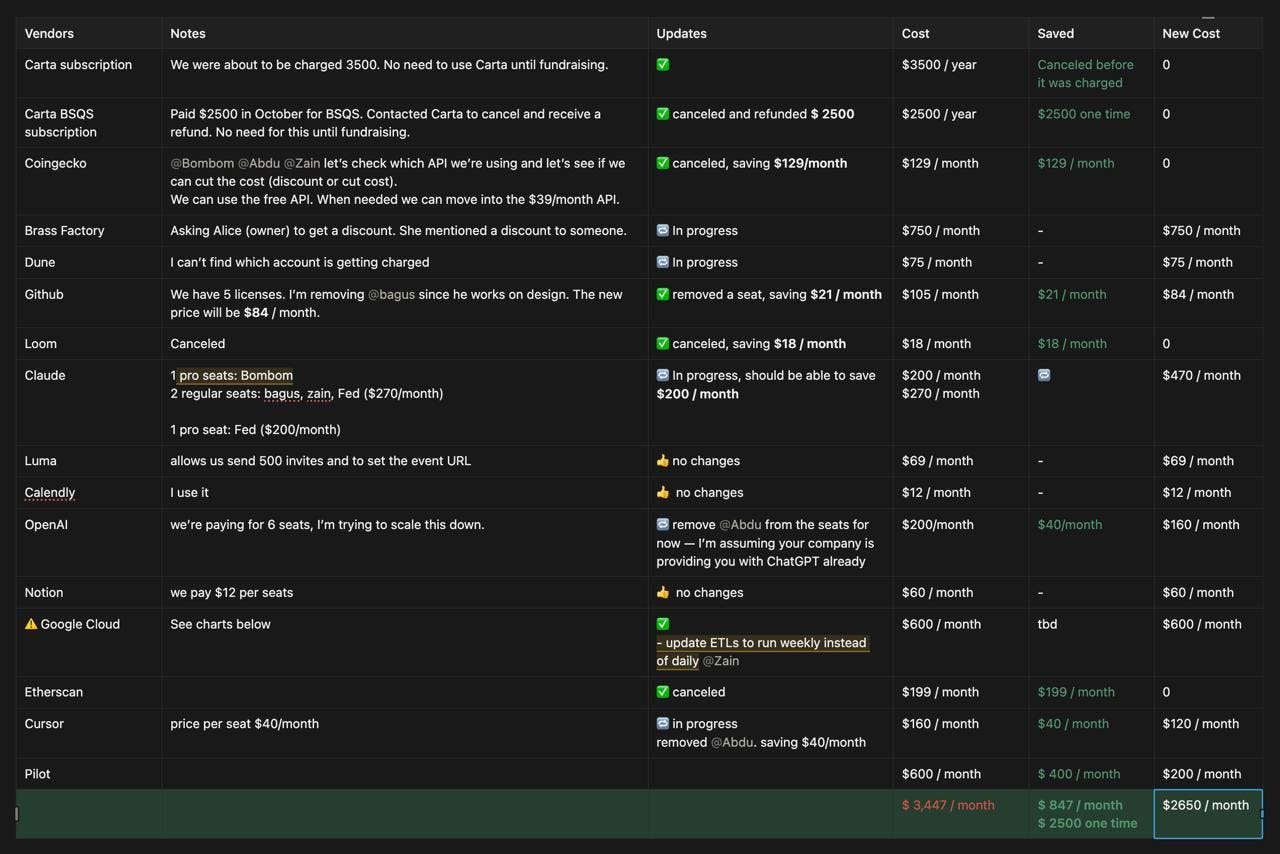Click the blue arrows icon before 'remove @Abdu' for OpenAI

pos(662,524)
